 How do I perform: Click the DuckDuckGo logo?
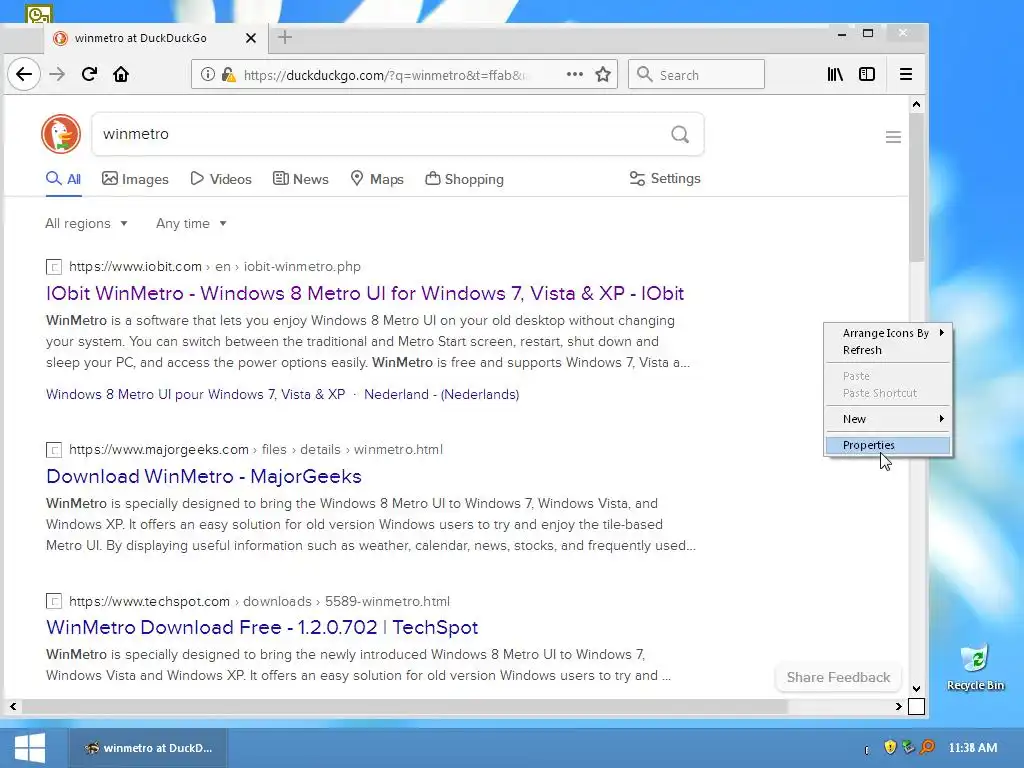(61, 134)
